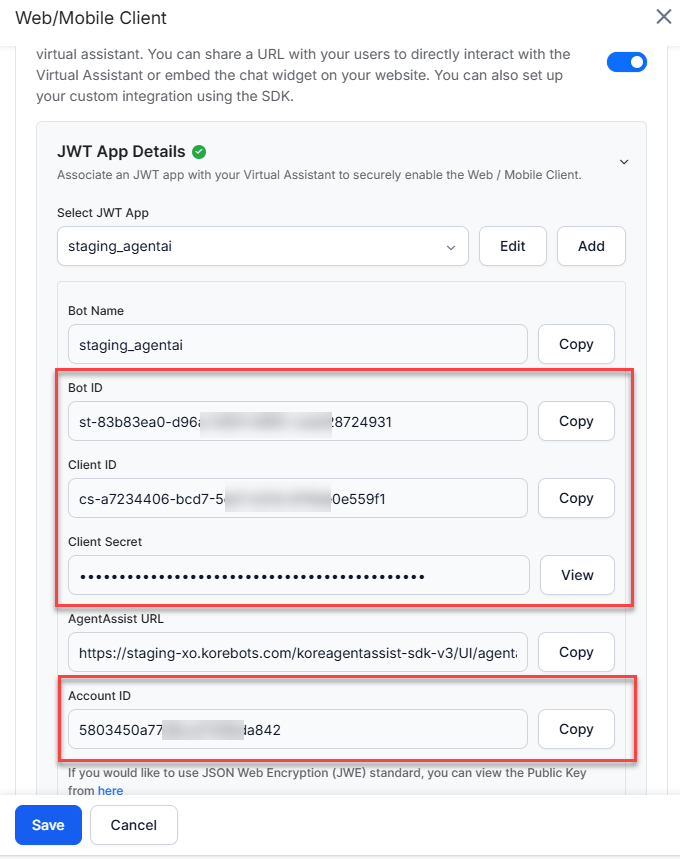The height and width of the screenshot is (859, 680).
Task: View the hidden Client Secret
Action: 577,575
